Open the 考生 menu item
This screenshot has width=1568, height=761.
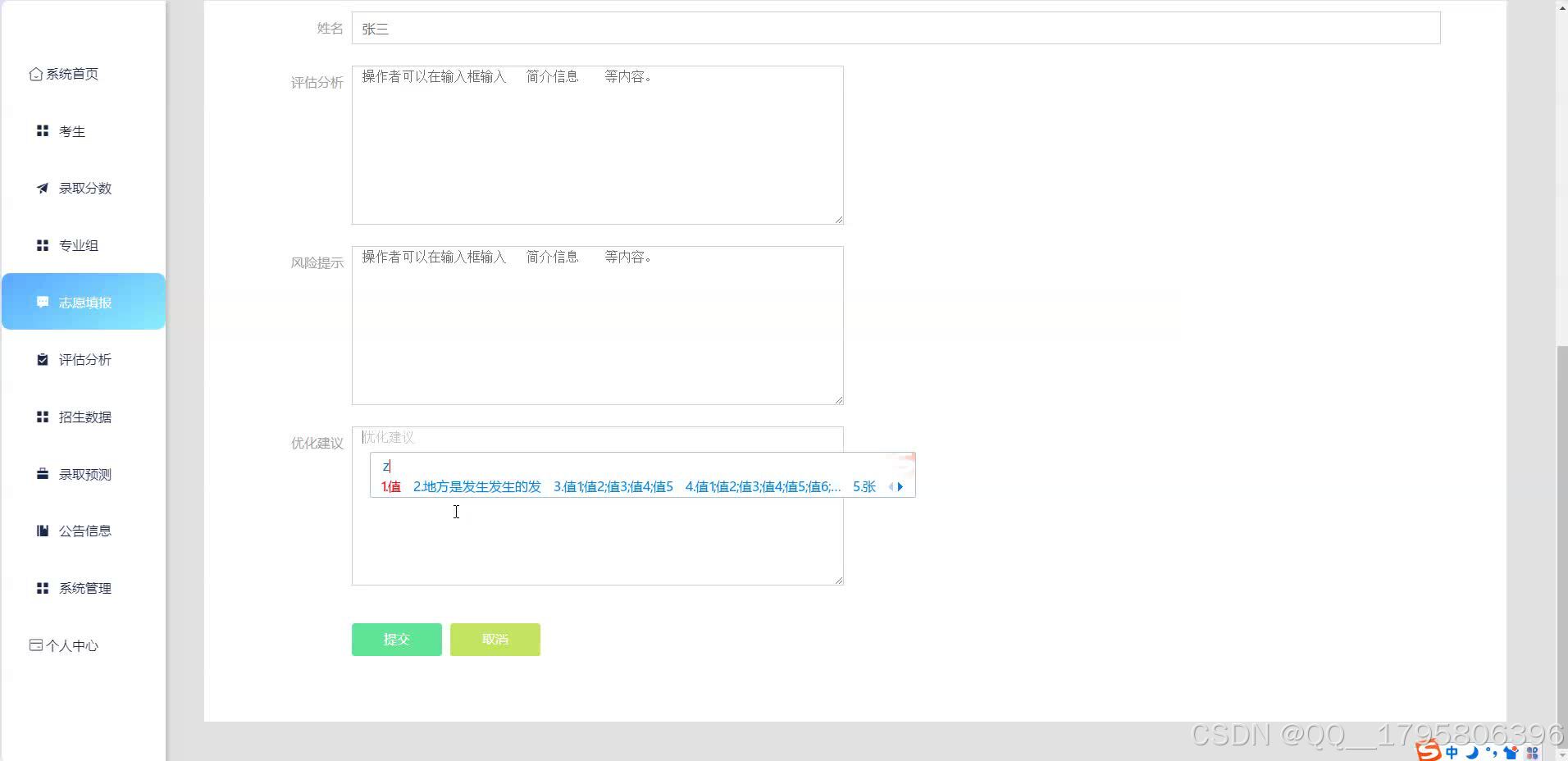[72, 131]
